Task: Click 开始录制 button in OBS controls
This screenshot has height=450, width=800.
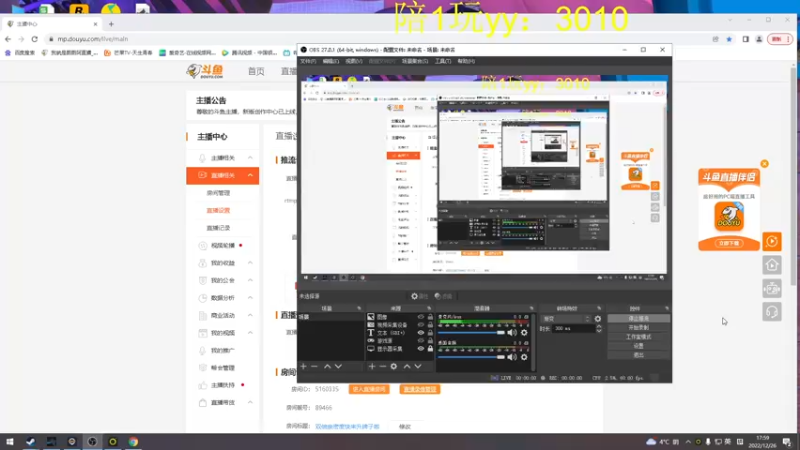Action: click(x=638, y=328)
